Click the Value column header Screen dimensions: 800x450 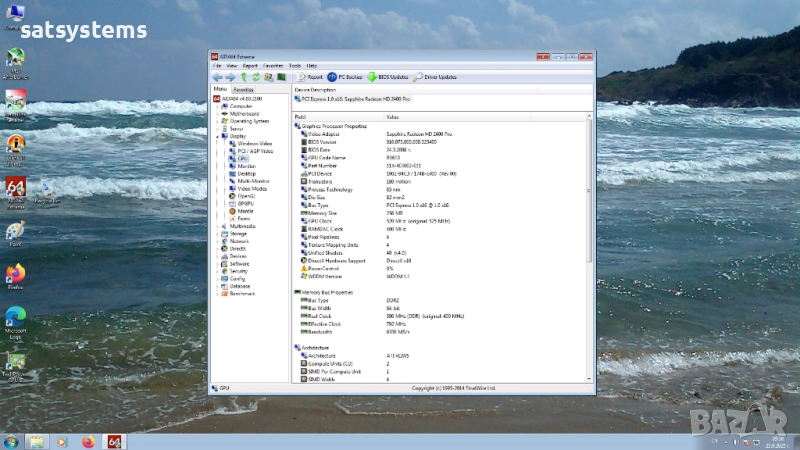(x=393, y=117)
